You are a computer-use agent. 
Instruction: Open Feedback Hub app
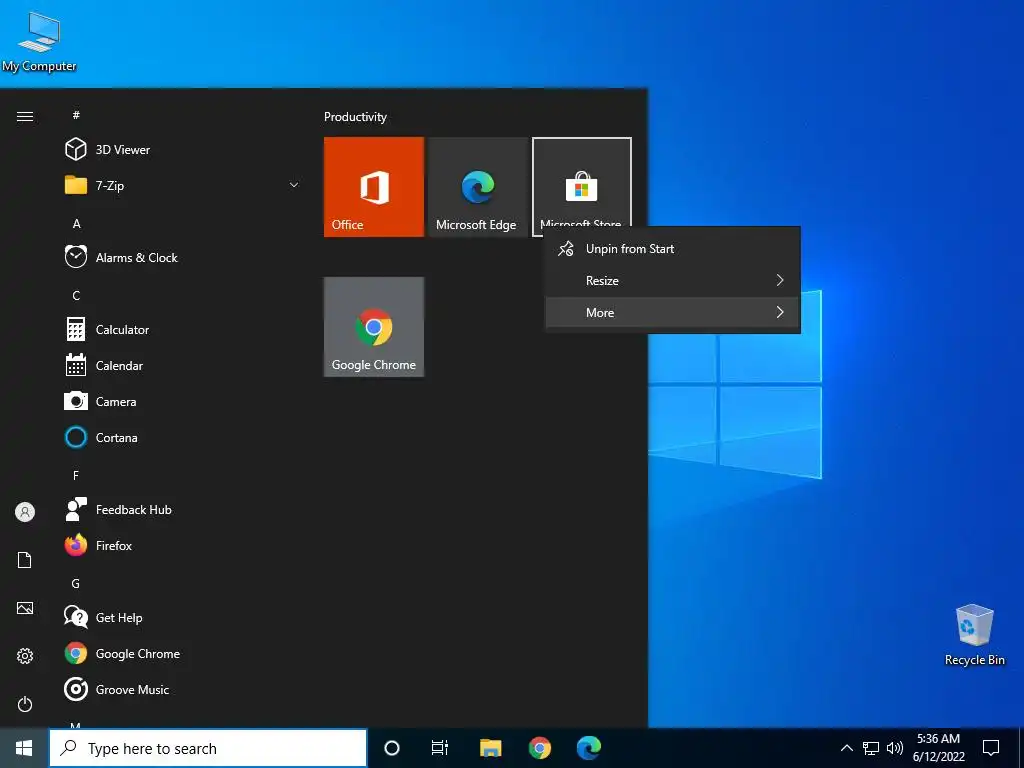click(x=184, y=509)
